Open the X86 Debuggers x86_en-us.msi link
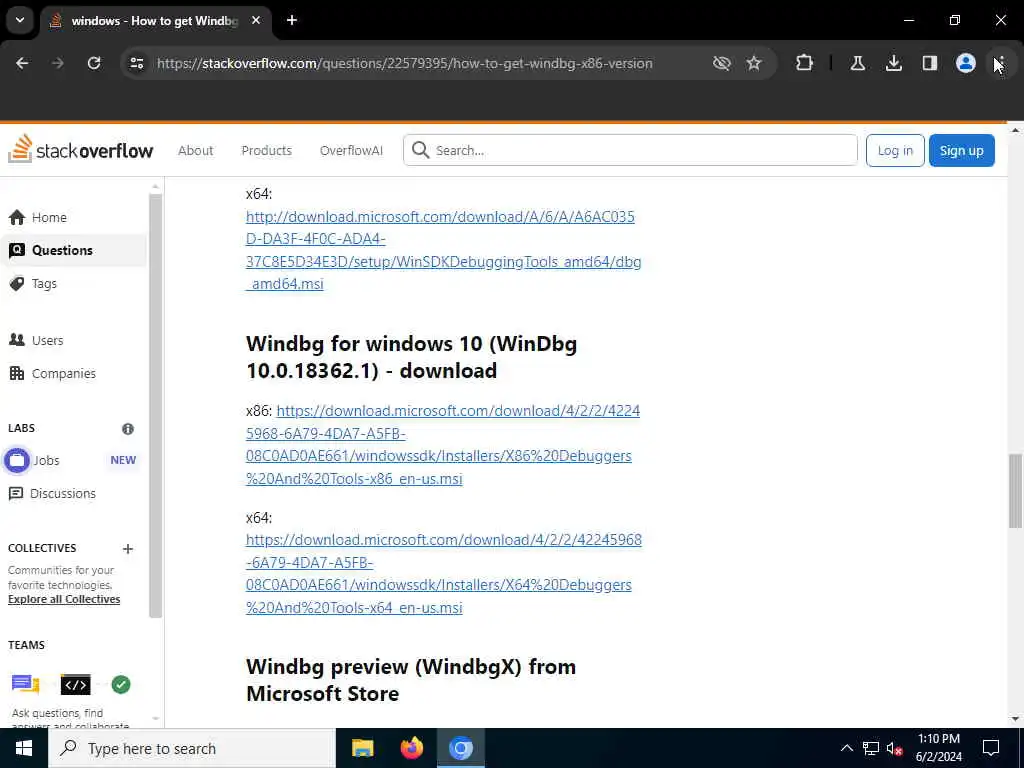 (443, 445)
